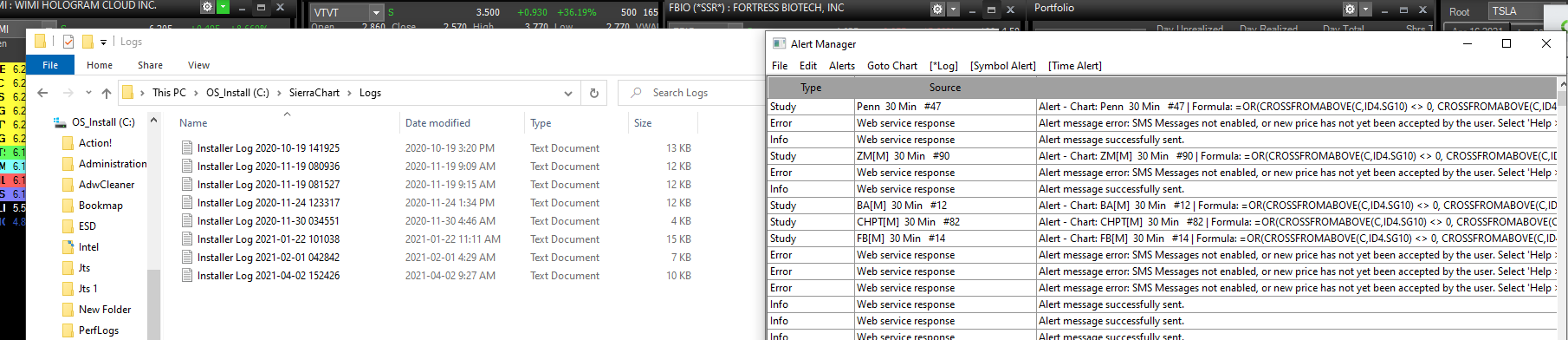This screenshot has height=340, width=1568.
Task: Open settings gear in FBIO Fortress Biotech window
Action: 937,9
